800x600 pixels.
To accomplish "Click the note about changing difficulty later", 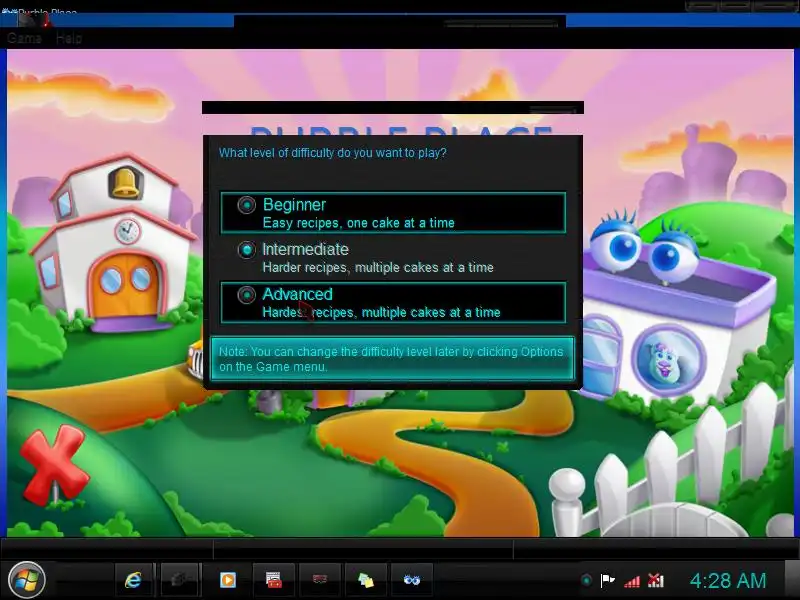I will (x=392, y=359).
